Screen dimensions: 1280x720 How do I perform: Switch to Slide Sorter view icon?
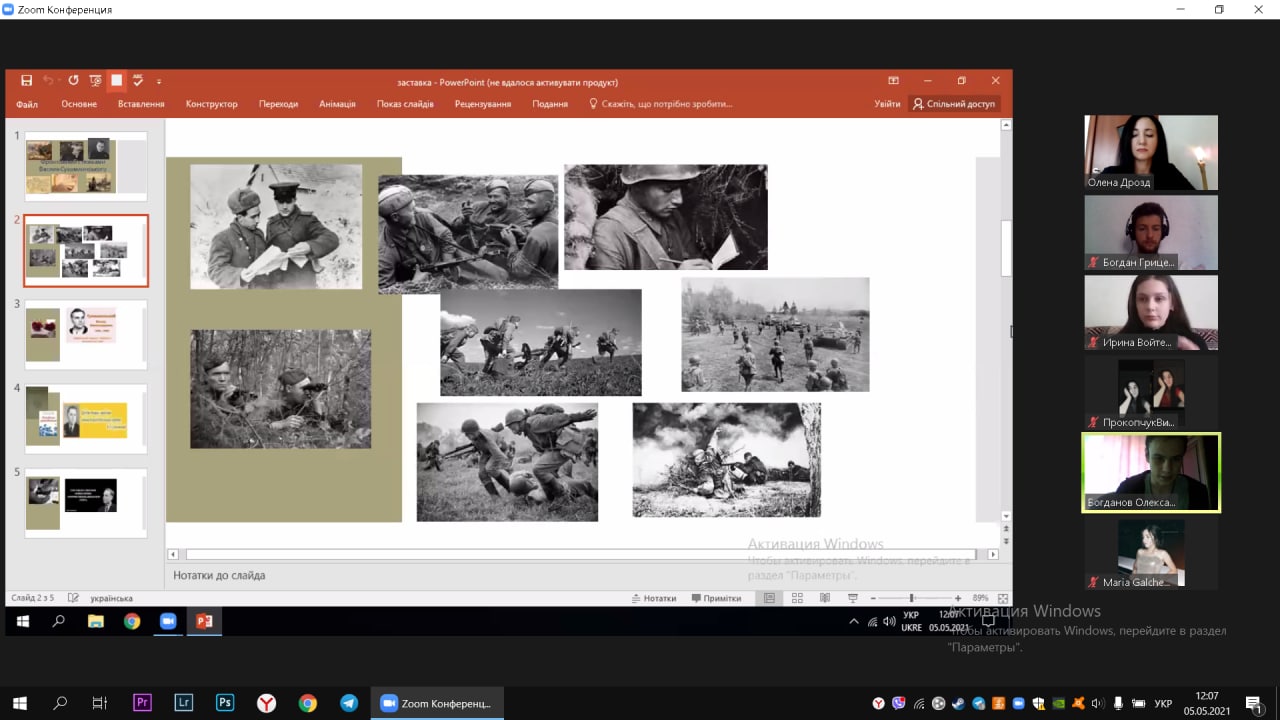797,598
